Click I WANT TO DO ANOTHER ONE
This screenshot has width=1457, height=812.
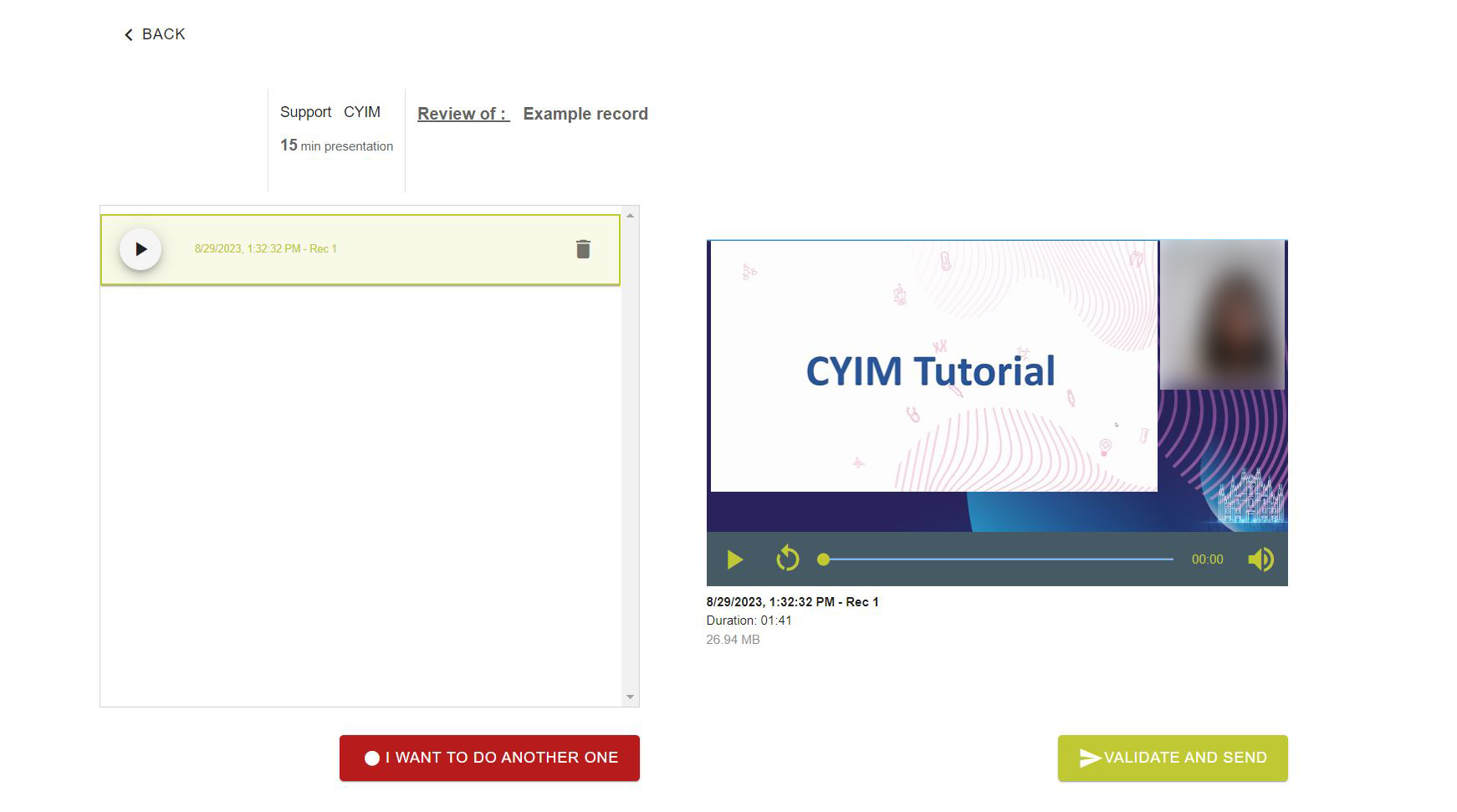489,758
